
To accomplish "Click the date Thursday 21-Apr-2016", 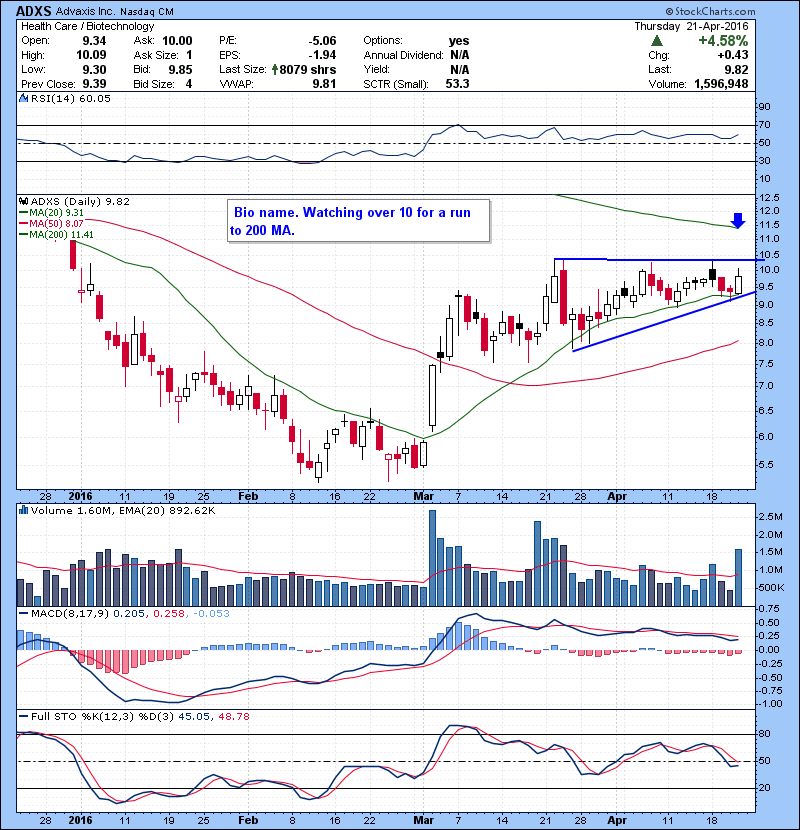I will point(691,26).
